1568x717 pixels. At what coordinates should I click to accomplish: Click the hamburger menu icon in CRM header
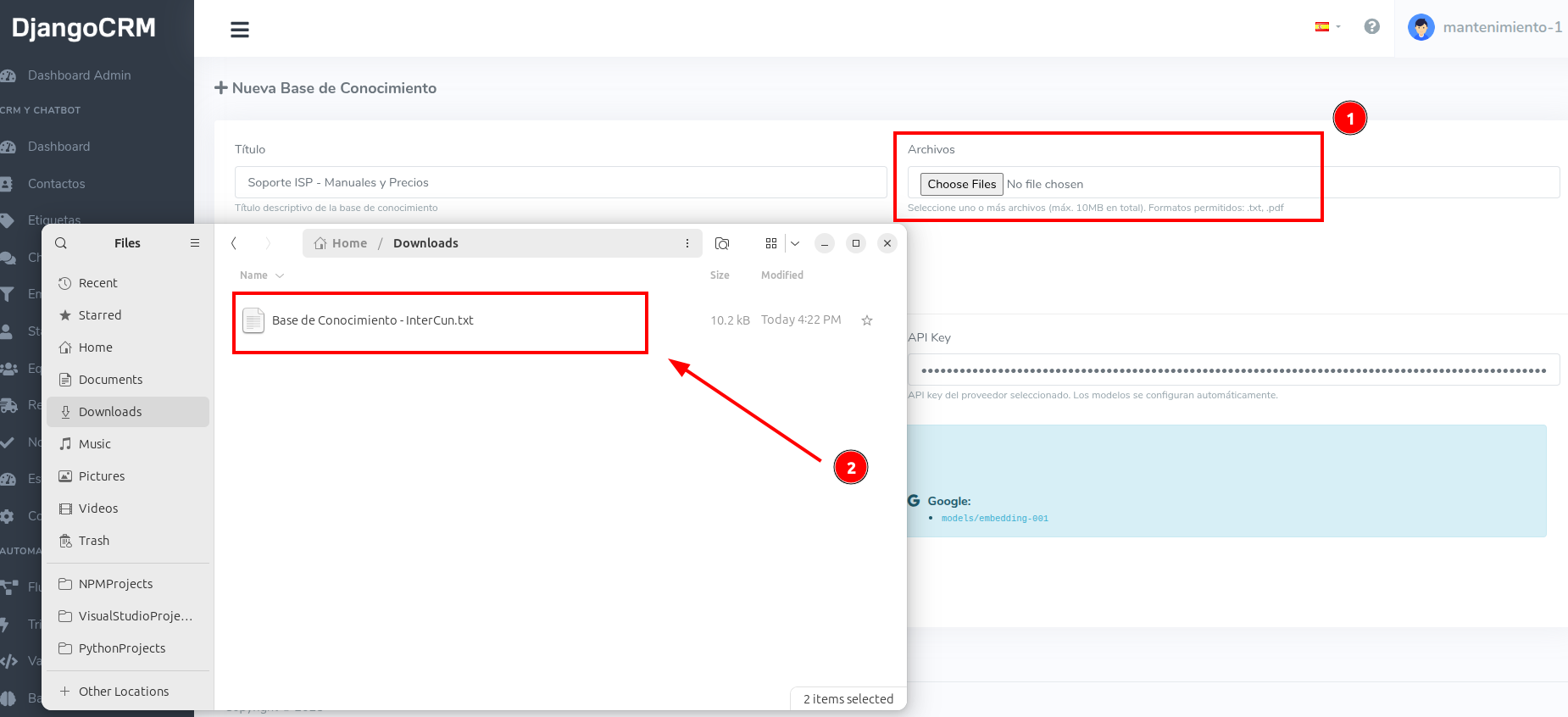click(x=240, y=30)
